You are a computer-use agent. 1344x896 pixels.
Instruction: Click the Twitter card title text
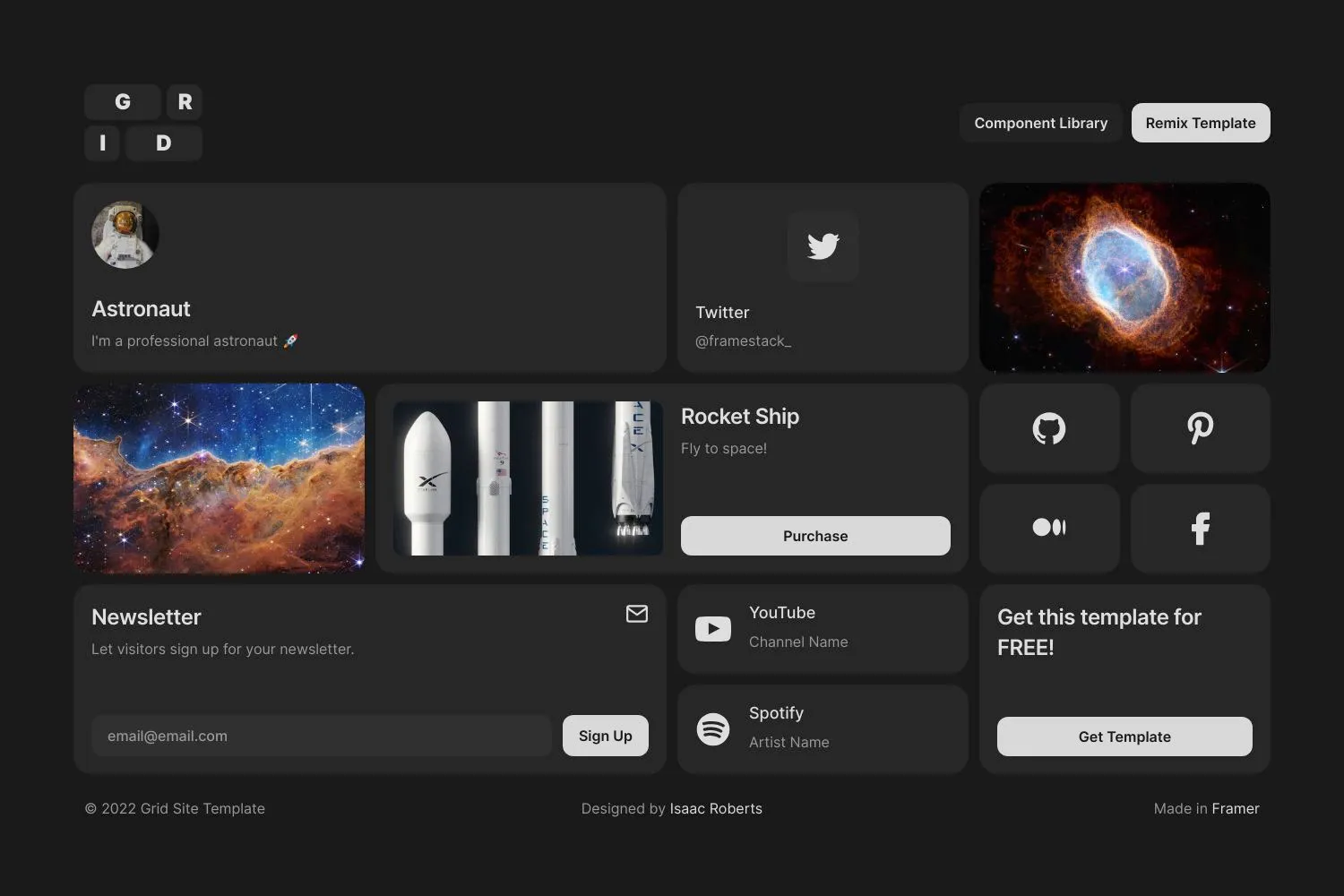(x=722, y=313)
